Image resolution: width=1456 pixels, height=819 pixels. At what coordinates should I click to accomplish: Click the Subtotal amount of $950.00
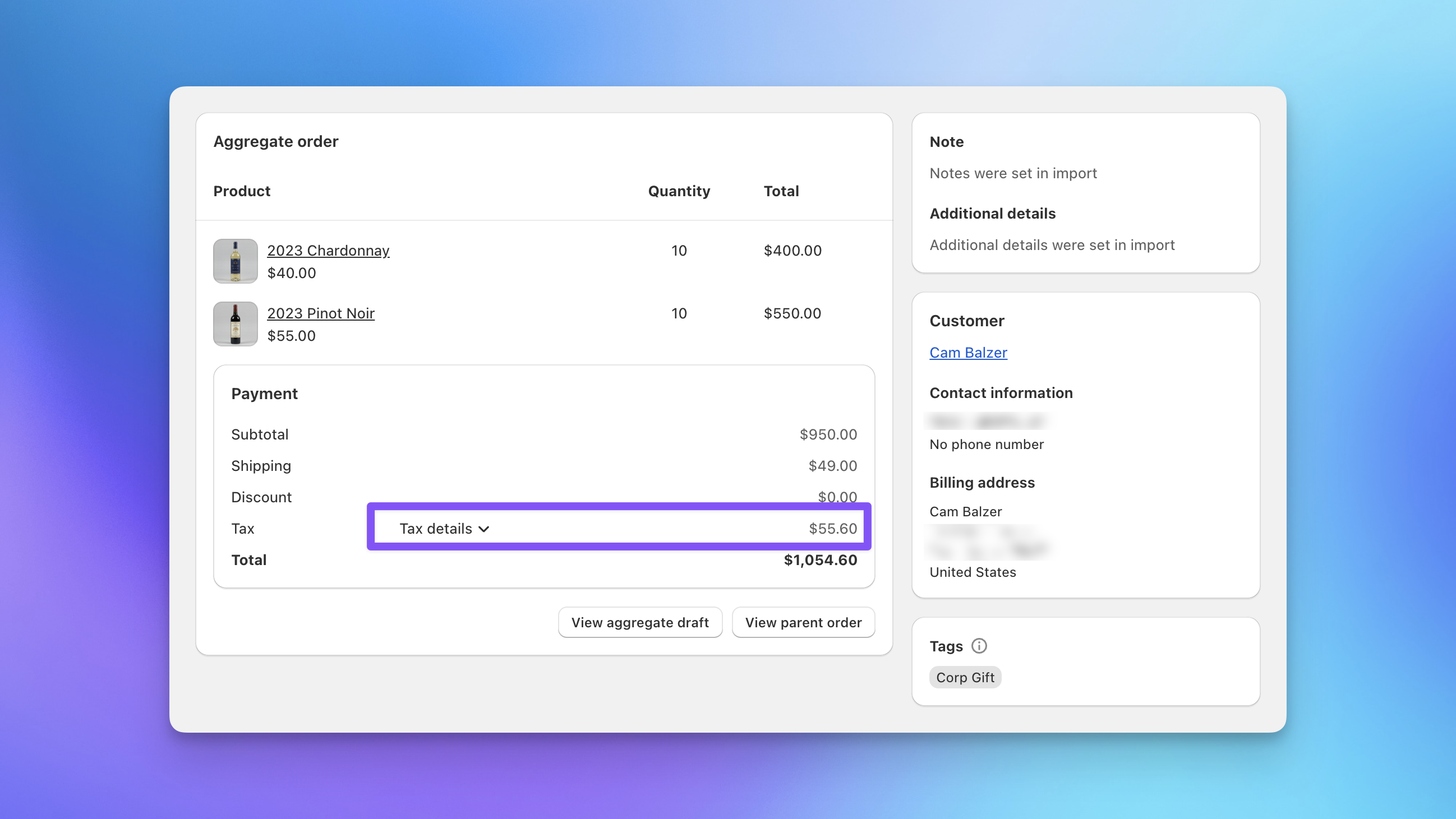pyautogui.click(x=828, y=434)
